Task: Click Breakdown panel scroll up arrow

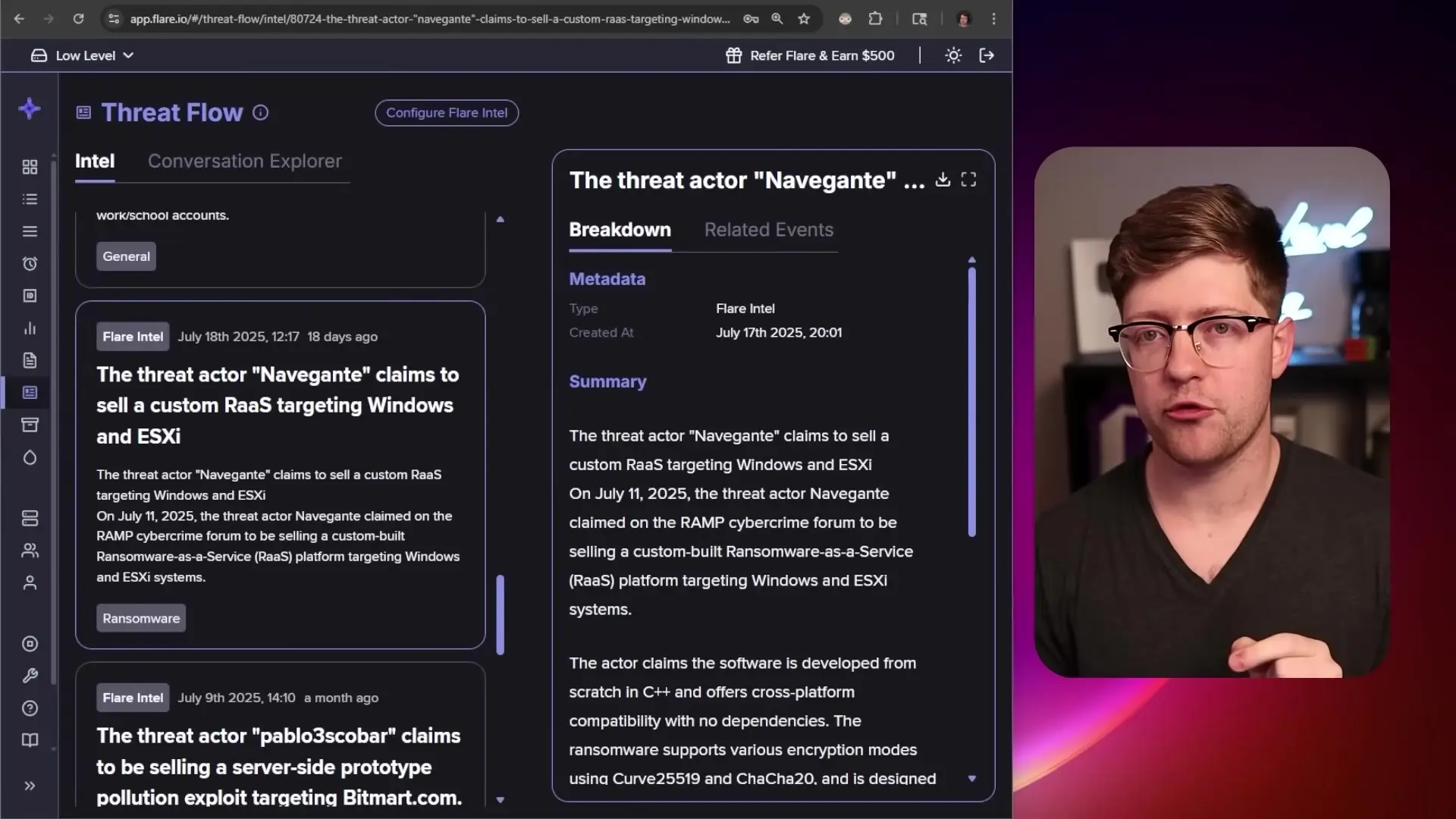Action: pyautogui.click(x=971, y=260)
